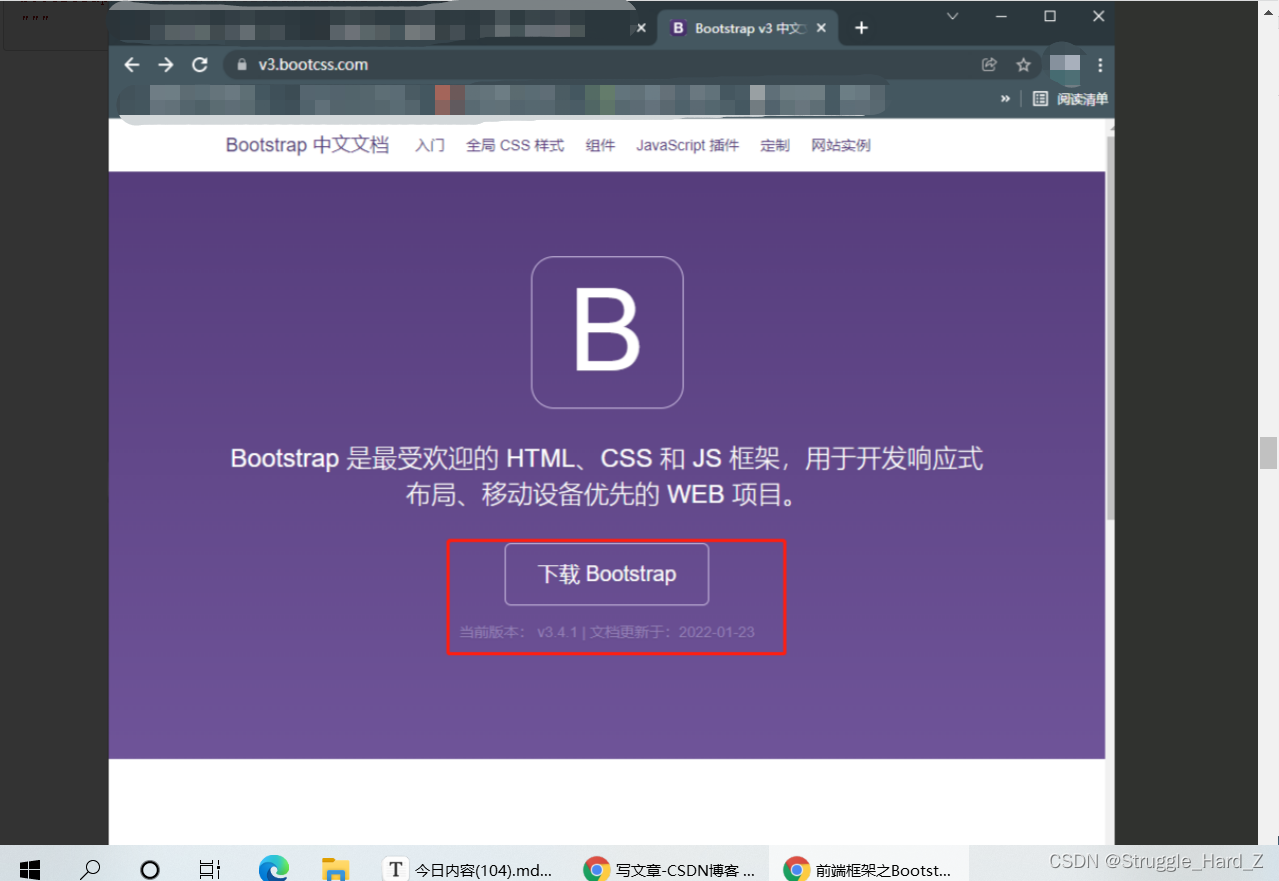Open the Chrome three-dot menu
Image resolution: width=1279 pixels, height=881 pixels.
tap(1100, 65)
